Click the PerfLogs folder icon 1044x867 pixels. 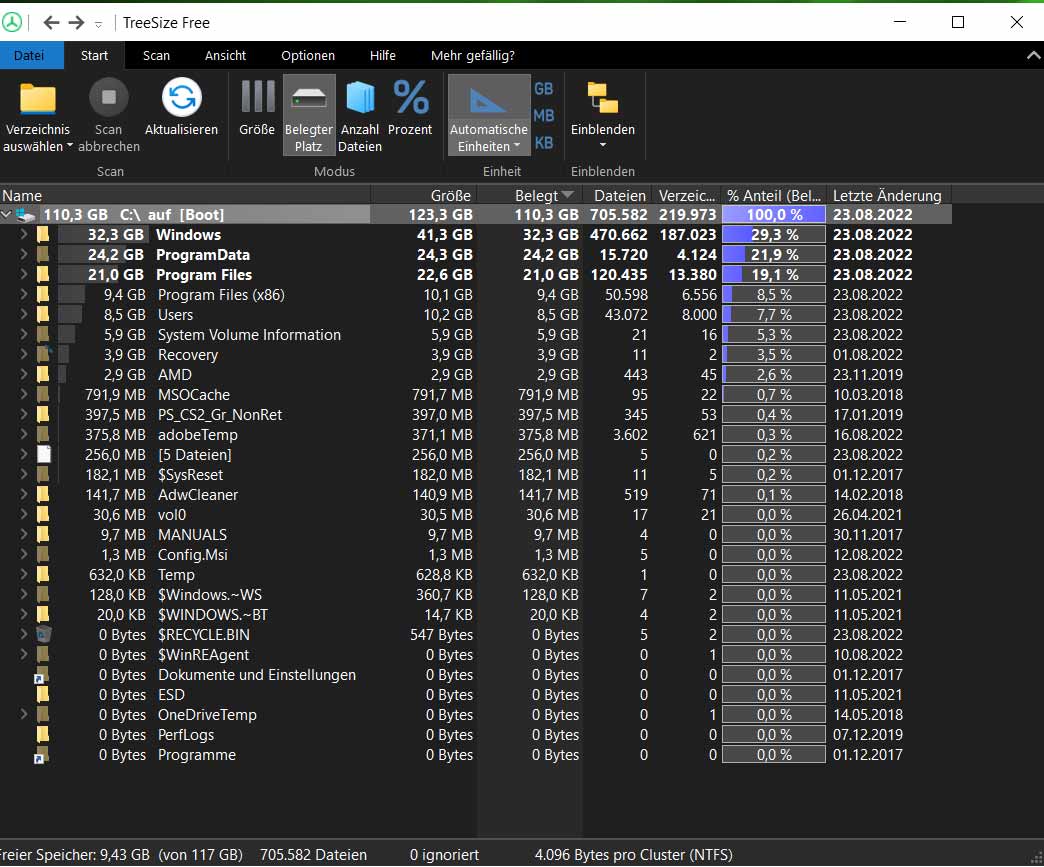pos(43,734)
